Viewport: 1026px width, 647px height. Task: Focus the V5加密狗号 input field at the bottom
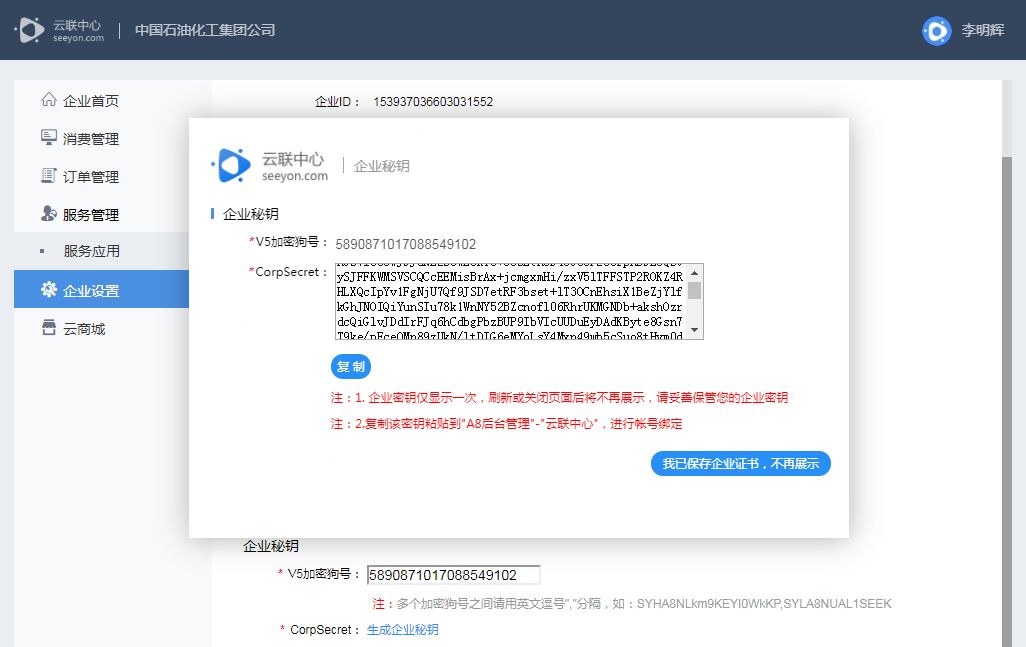pyautogui.click(x=453, y=575)
